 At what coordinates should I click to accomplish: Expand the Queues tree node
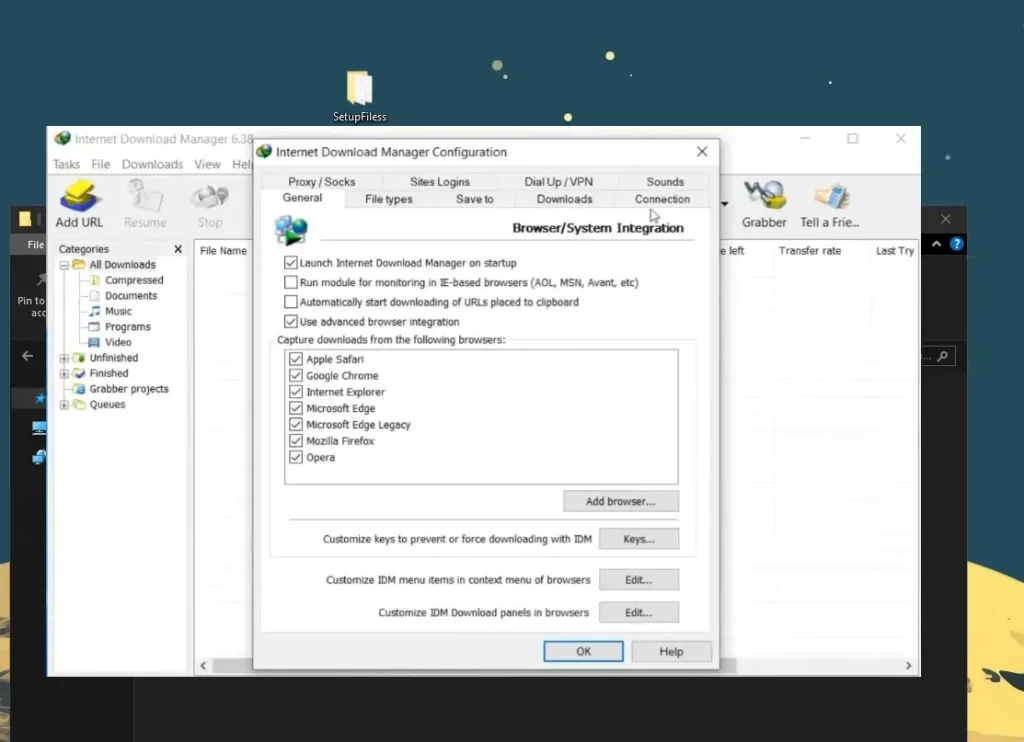pos(64,405)
